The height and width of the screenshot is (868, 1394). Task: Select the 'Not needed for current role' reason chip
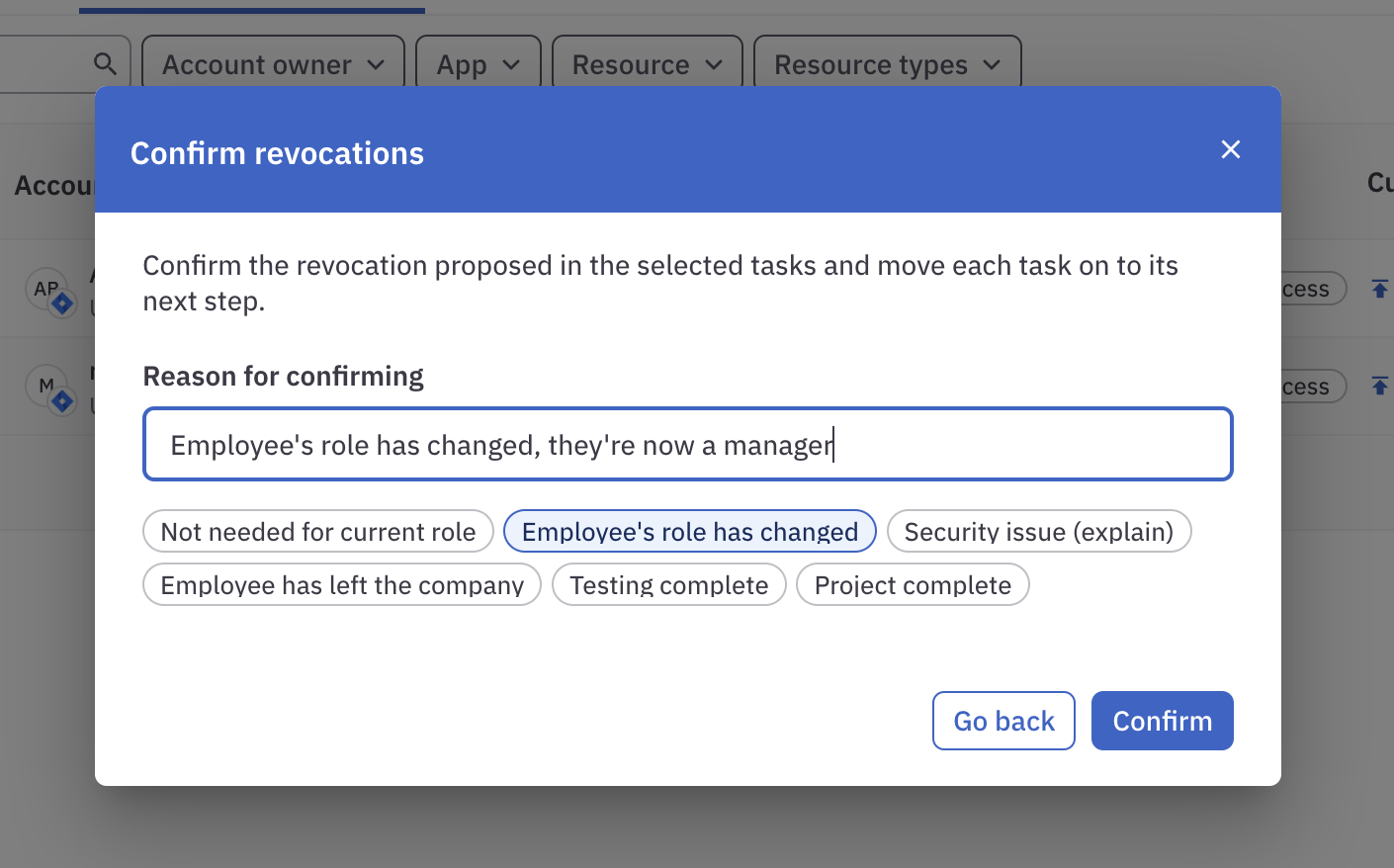coord(317,531)
